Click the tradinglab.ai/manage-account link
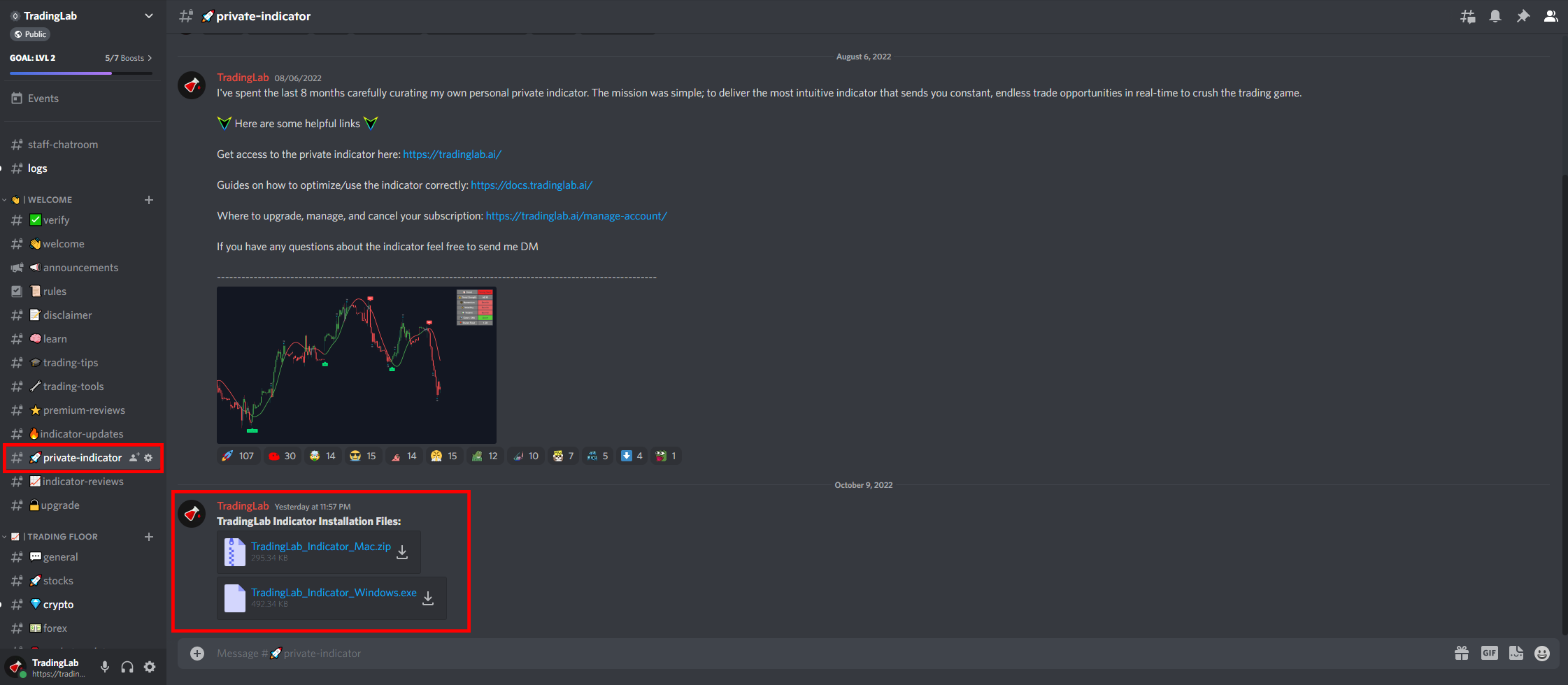Image resolution: width=1568 pixels, height=685 pixels. [576, 216]
